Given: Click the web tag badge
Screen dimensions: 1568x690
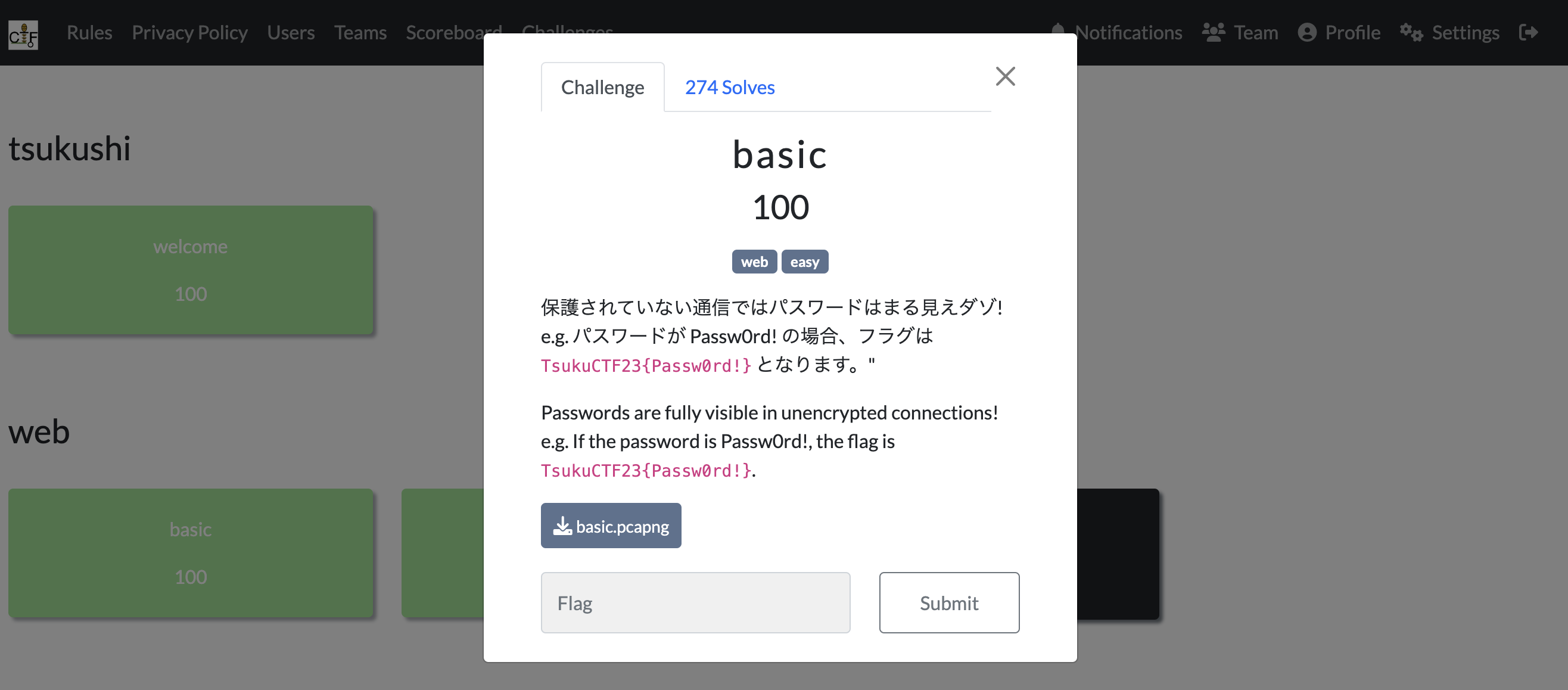Looking at the screenshot, I should tap(754, 262).
